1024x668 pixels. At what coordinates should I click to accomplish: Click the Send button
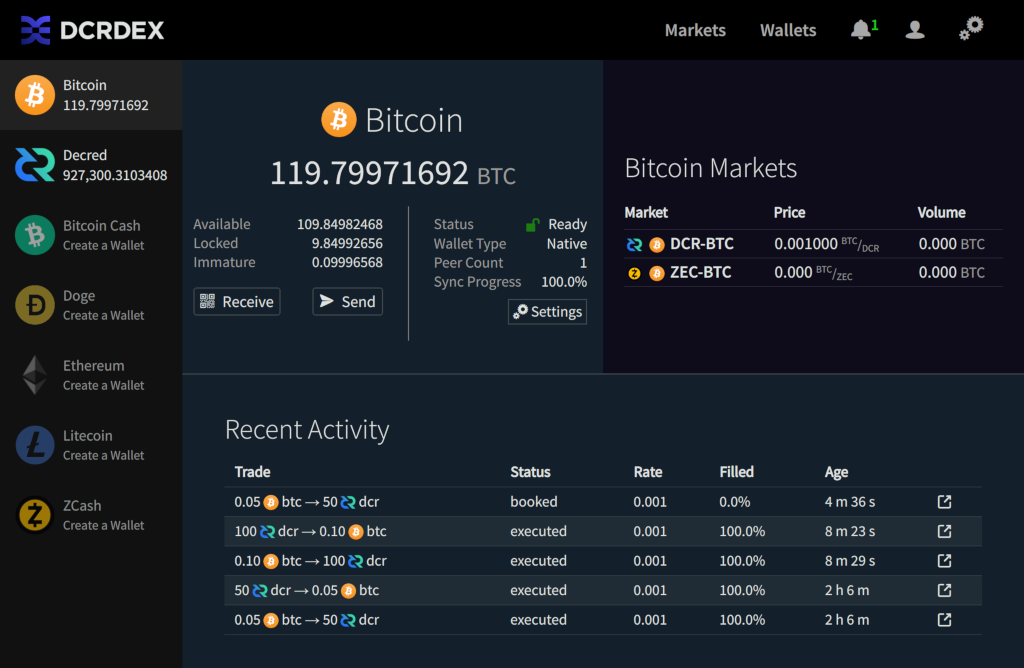point(347,302)
